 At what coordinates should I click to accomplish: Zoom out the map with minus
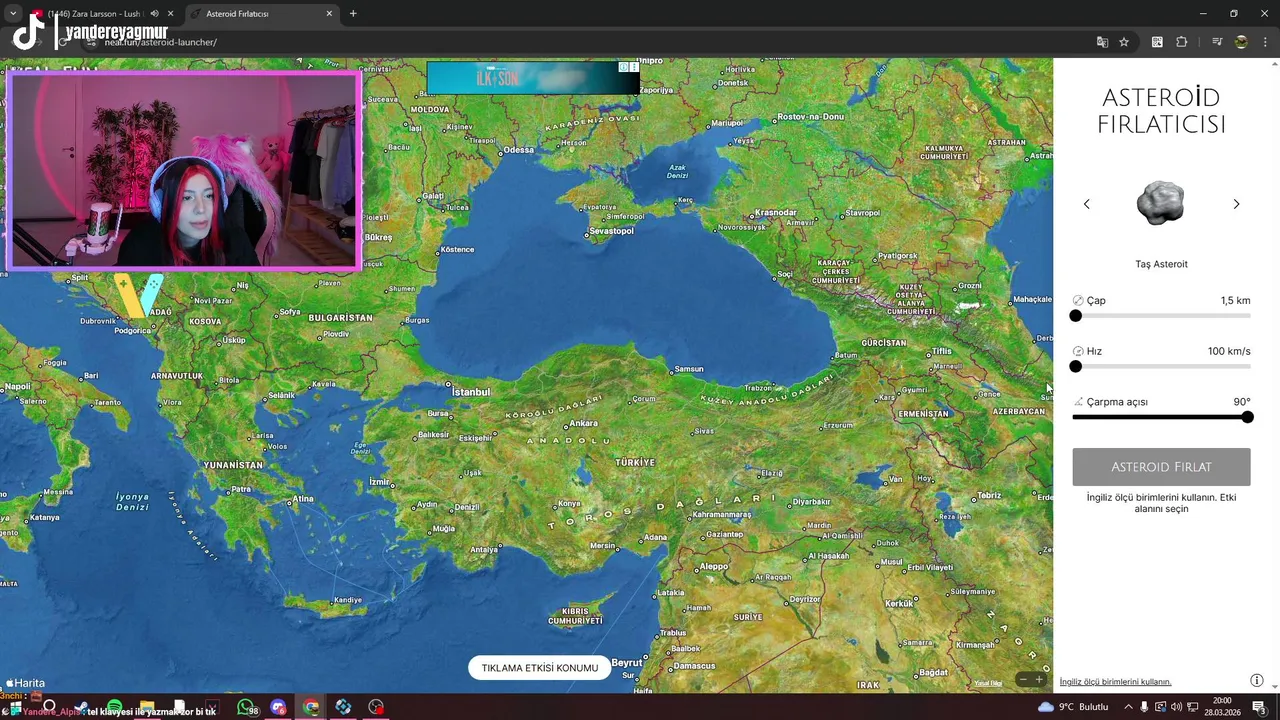[x=1023, y=680]
